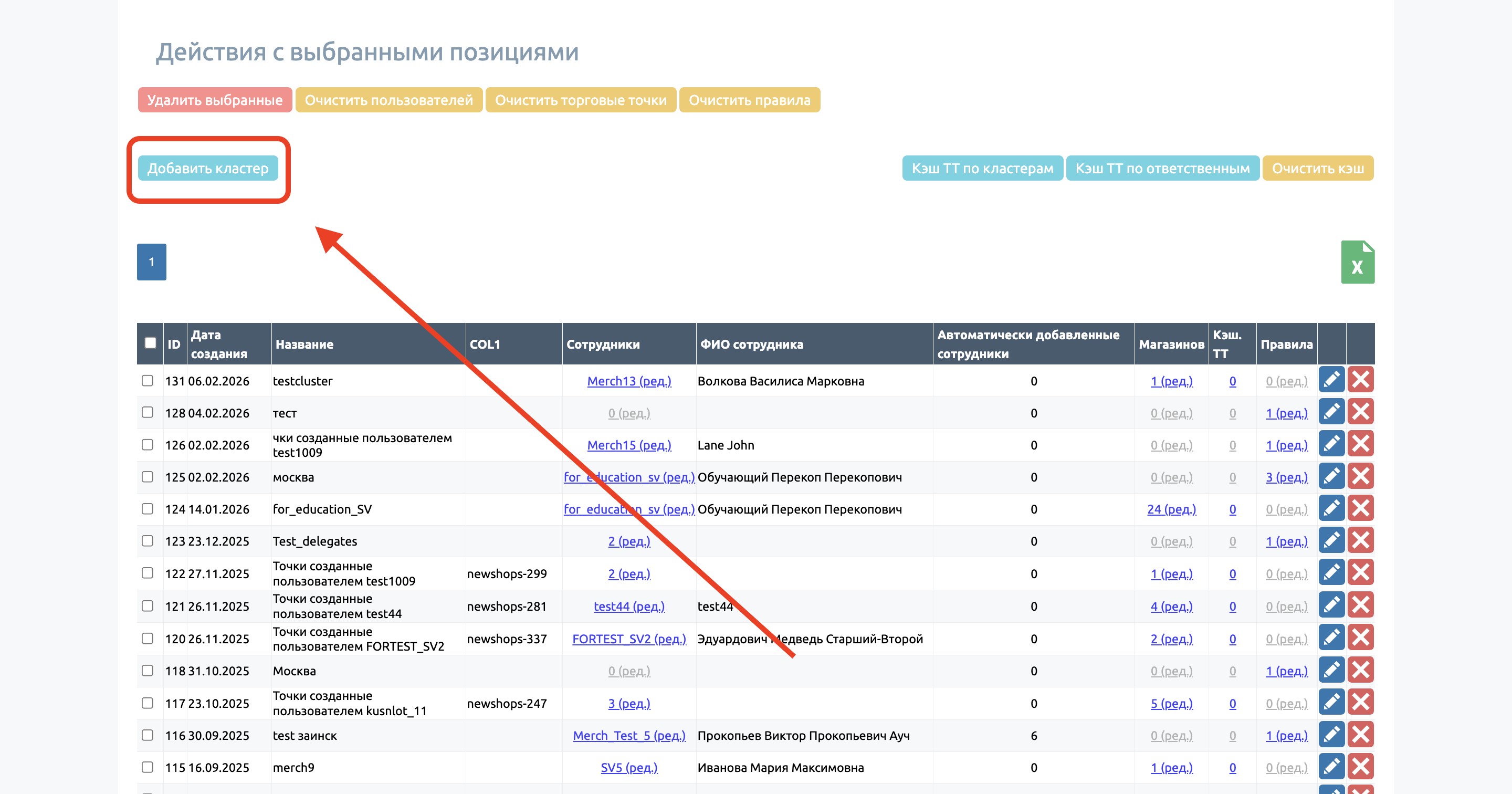Check the box for row 131 testcluster
Screen dimensions: 1512x794
(x=148, y=381)
